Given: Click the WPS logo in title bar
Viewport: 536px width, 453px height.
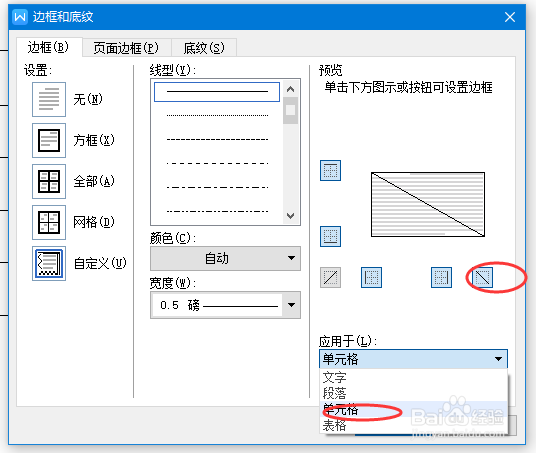Looking at the screenshot, I should 19,17.
